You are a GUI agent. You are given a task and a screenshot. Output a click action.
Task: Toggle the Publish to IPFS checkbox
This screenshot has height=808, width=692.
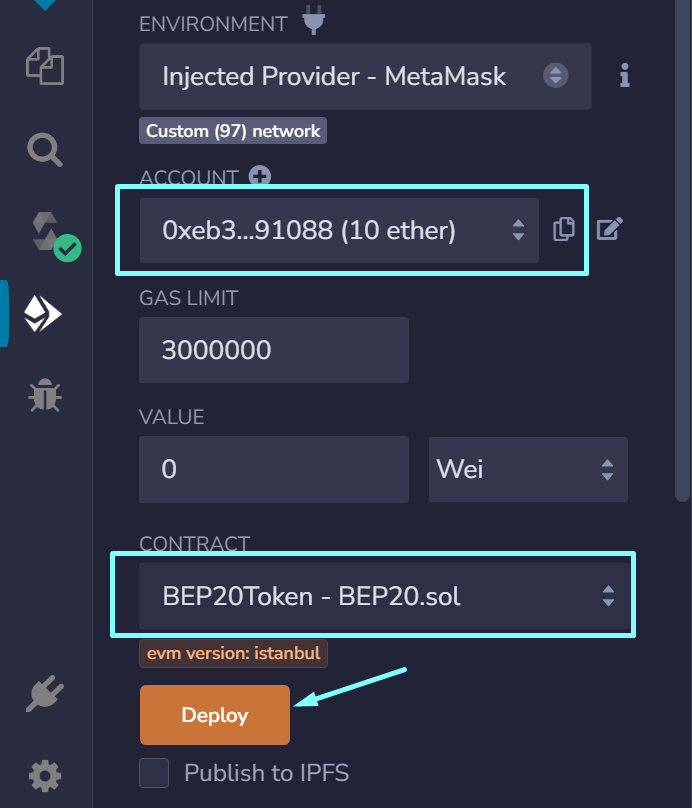coord(154,773)
